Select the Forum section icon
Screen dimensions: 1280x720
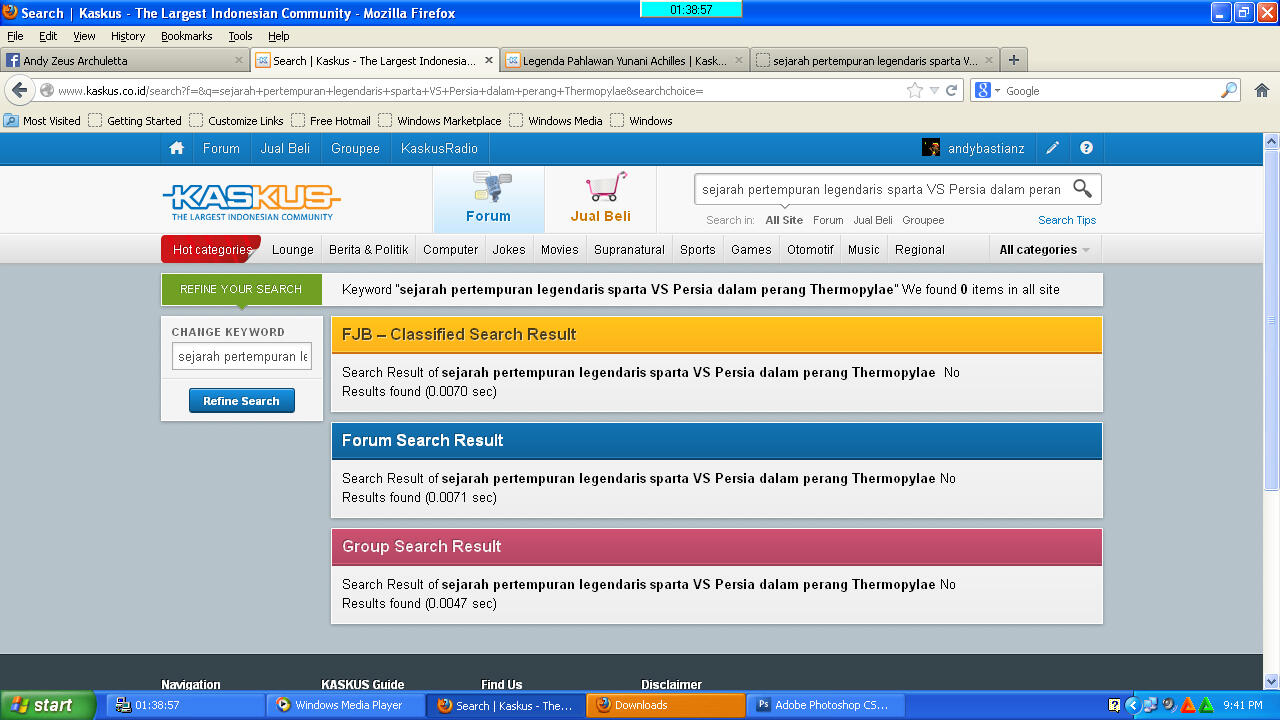coord(489,198)
